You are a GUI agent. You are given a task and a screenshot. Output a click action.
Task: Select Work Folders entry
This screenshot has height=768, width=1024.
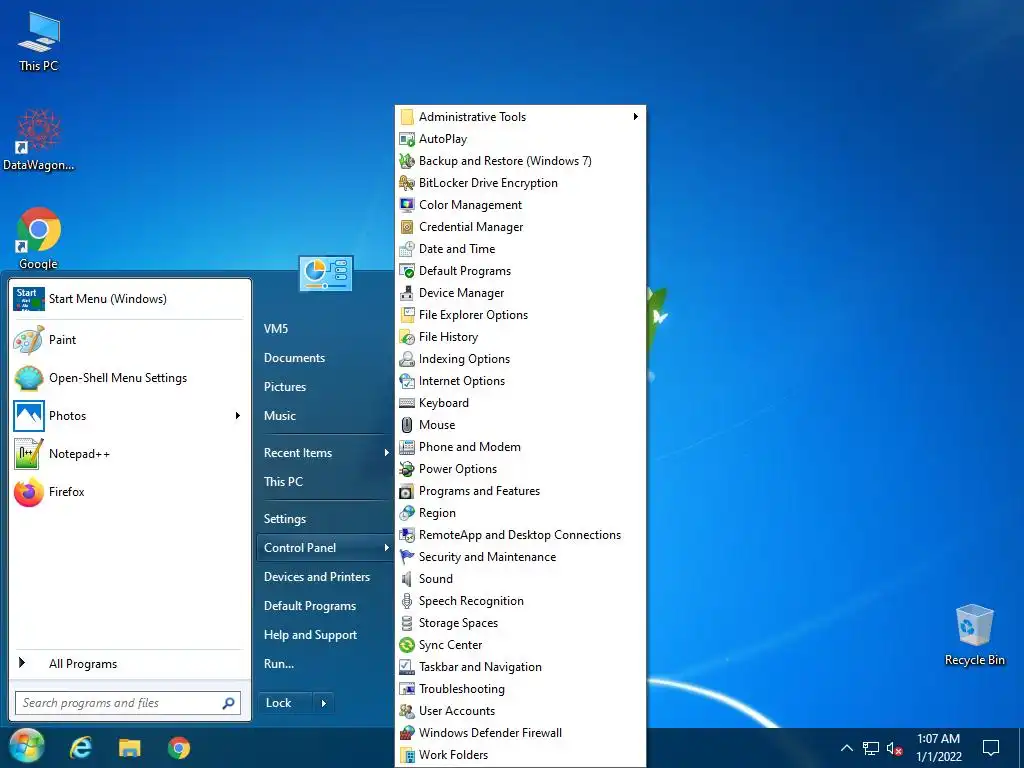[x=520, y=755]
